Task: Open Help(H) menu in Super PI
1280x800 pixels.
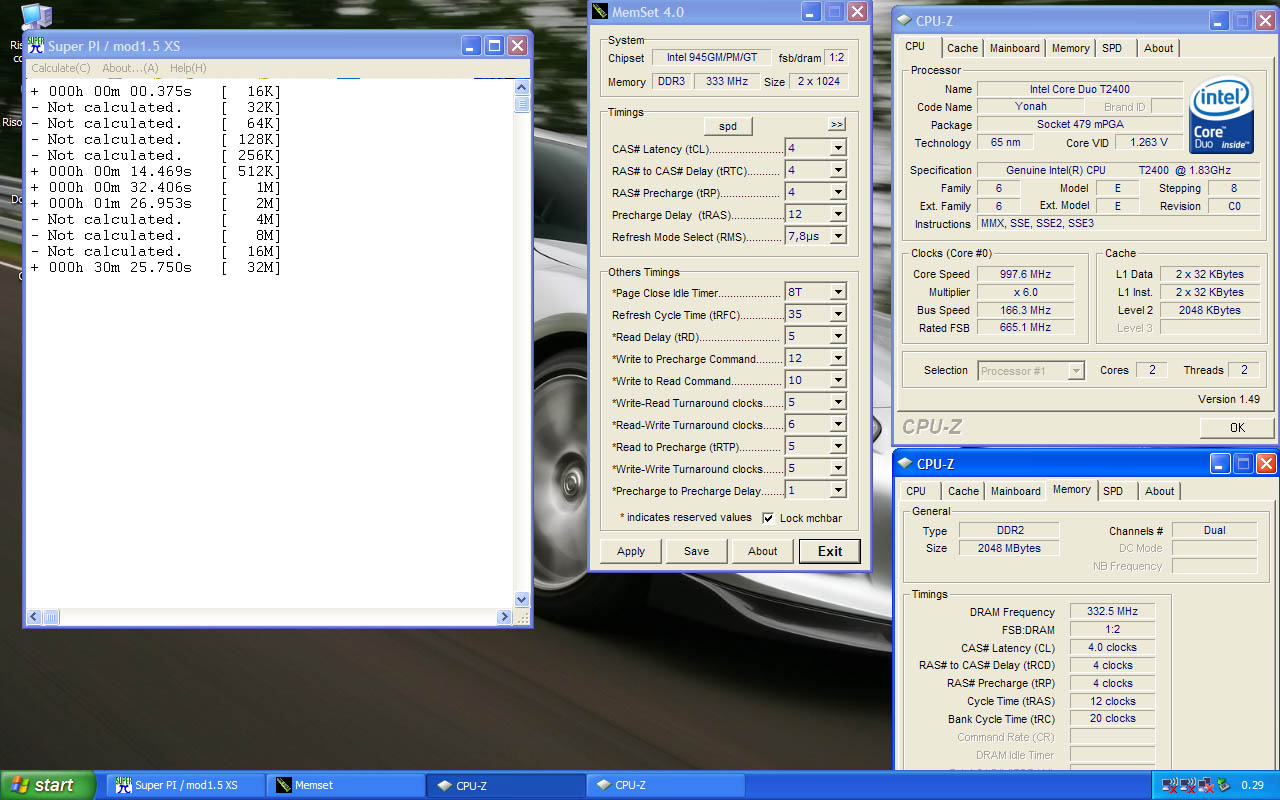Action: [188, 68]
